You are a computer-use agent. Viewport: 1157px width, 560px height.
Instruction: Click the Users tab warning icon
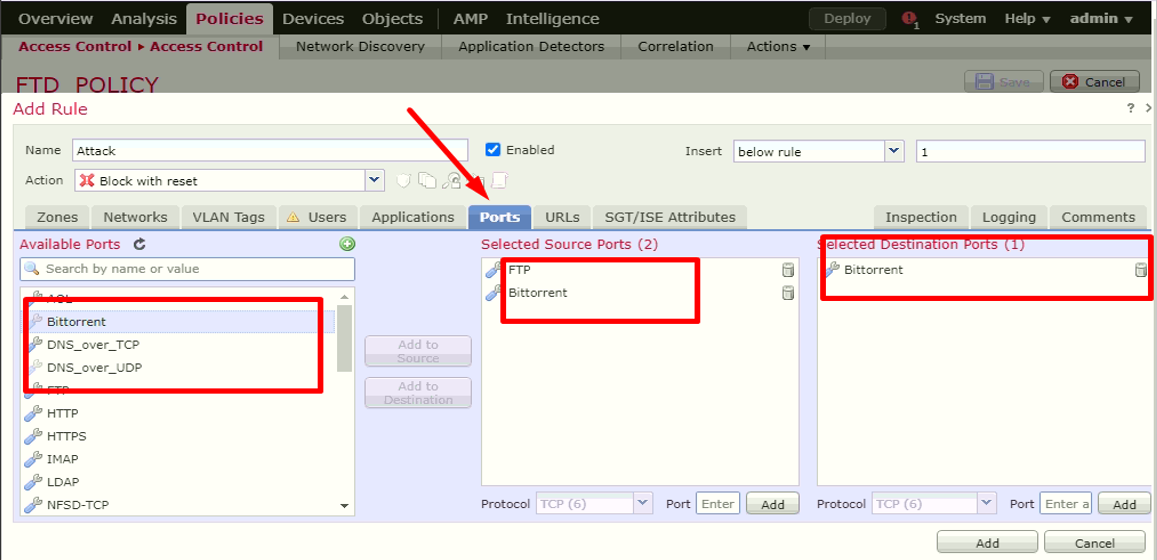click(x=293, y=217)
